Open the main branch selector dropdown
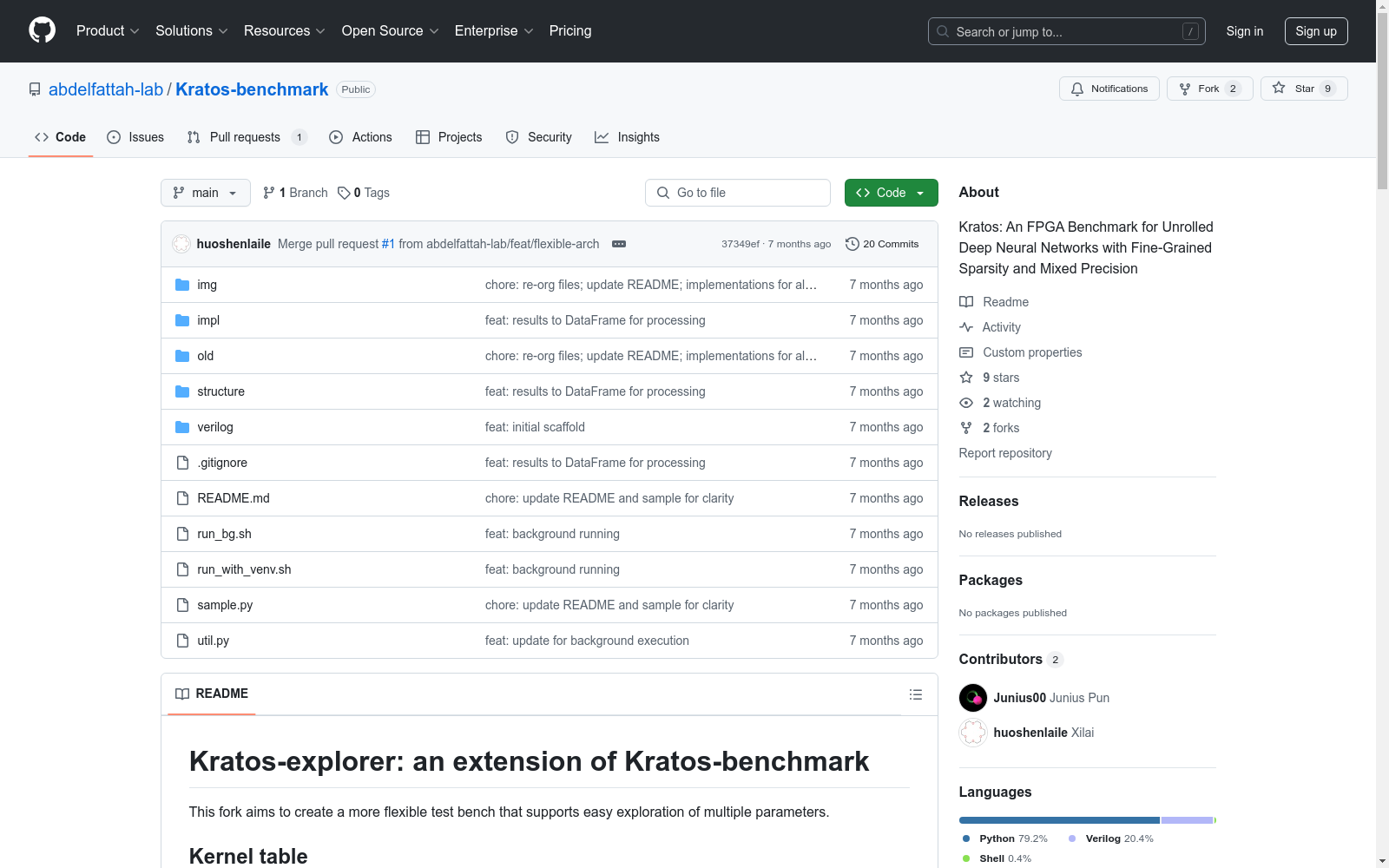Viewport: 1389px width, 868px height. (x=206, y=193)
